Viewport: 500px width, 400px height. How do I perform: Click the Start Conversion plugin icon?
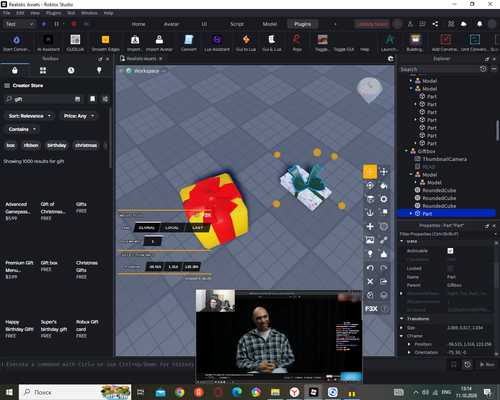pos(16,43)
